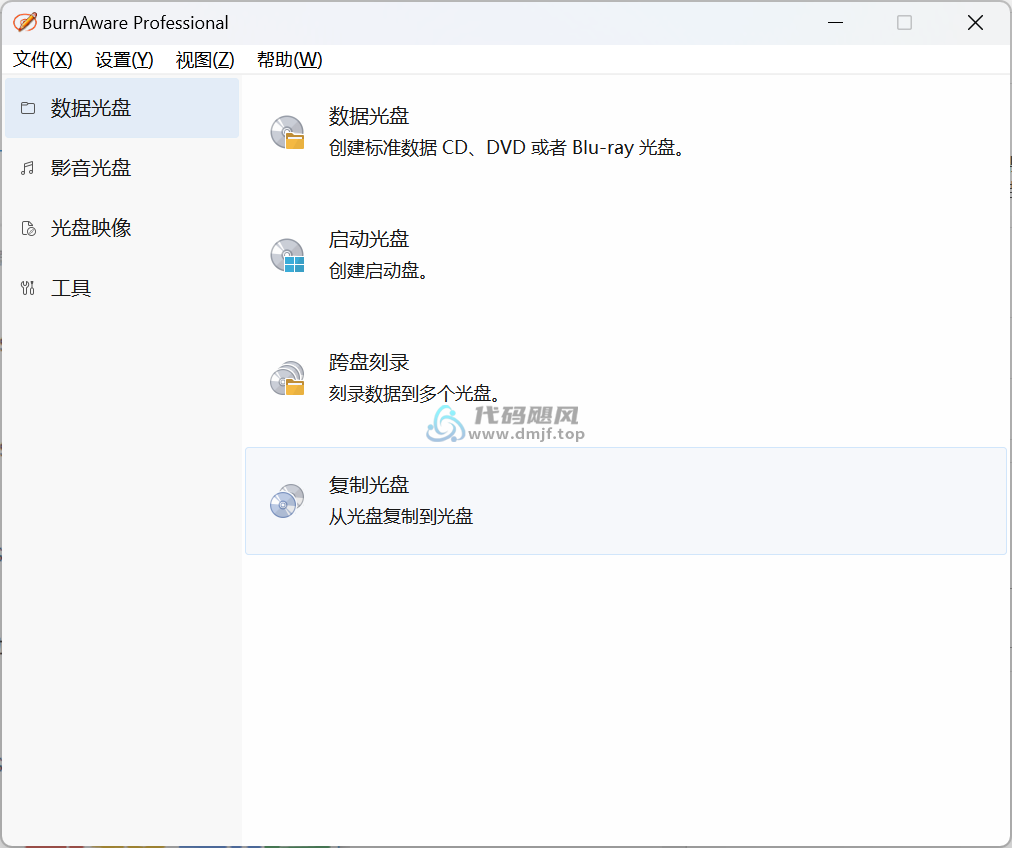Click description 创建标准数据 CD、DVD 或者 Blu-ray 光盘
Viewport: 1012px width, 848px height.
point(507,148)
